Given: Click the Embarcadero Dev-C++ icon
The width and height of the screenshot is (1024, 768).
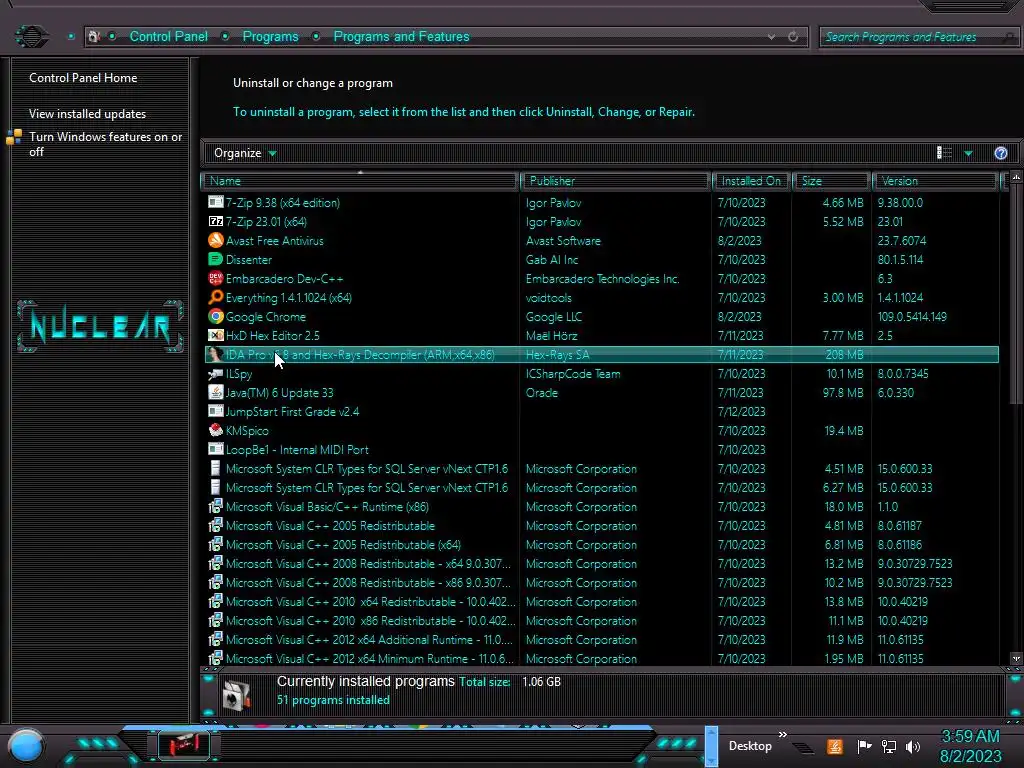Looking at the screenshot, I should [x=216, y=278].
